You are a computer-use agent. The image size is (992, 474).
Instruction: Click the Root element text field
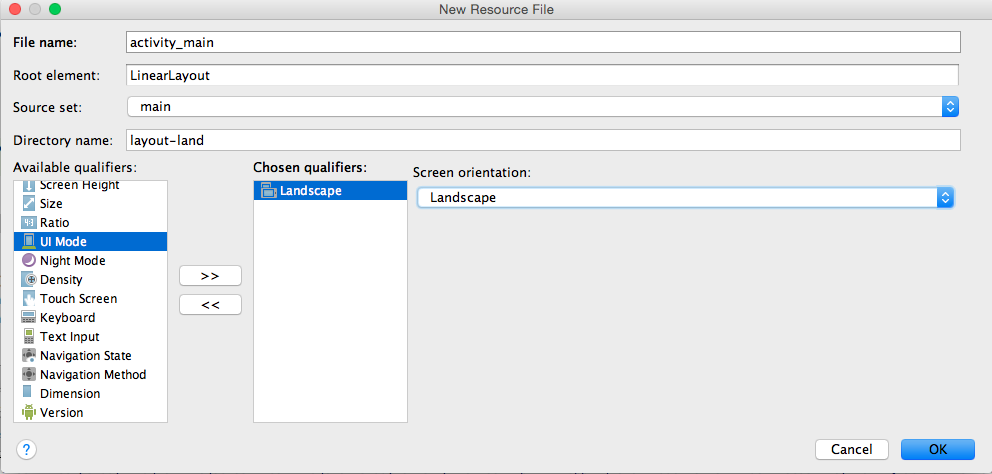point(543,75)
